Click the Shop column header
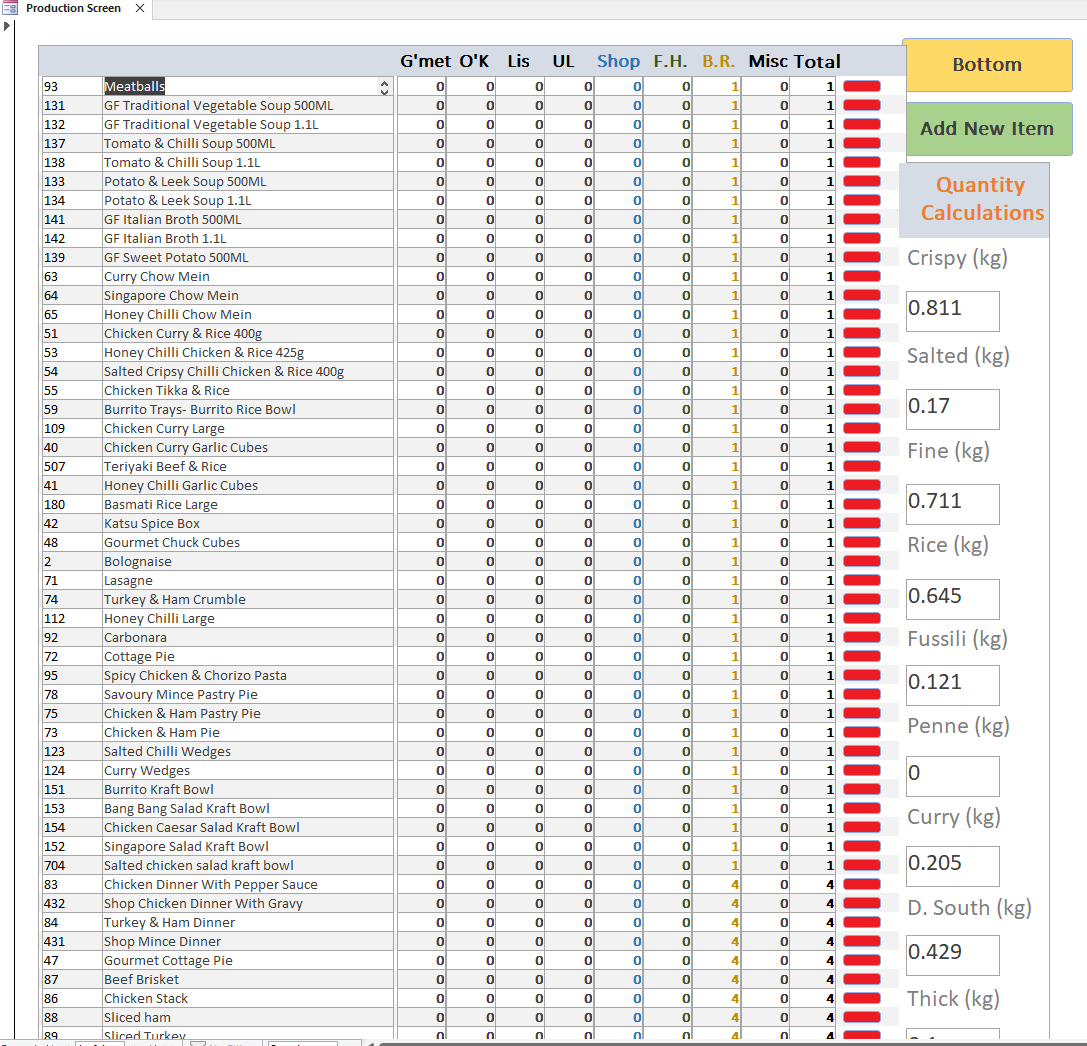Screen dimensions: 1087x1046 pyautogui.click(x=618, y=62)
